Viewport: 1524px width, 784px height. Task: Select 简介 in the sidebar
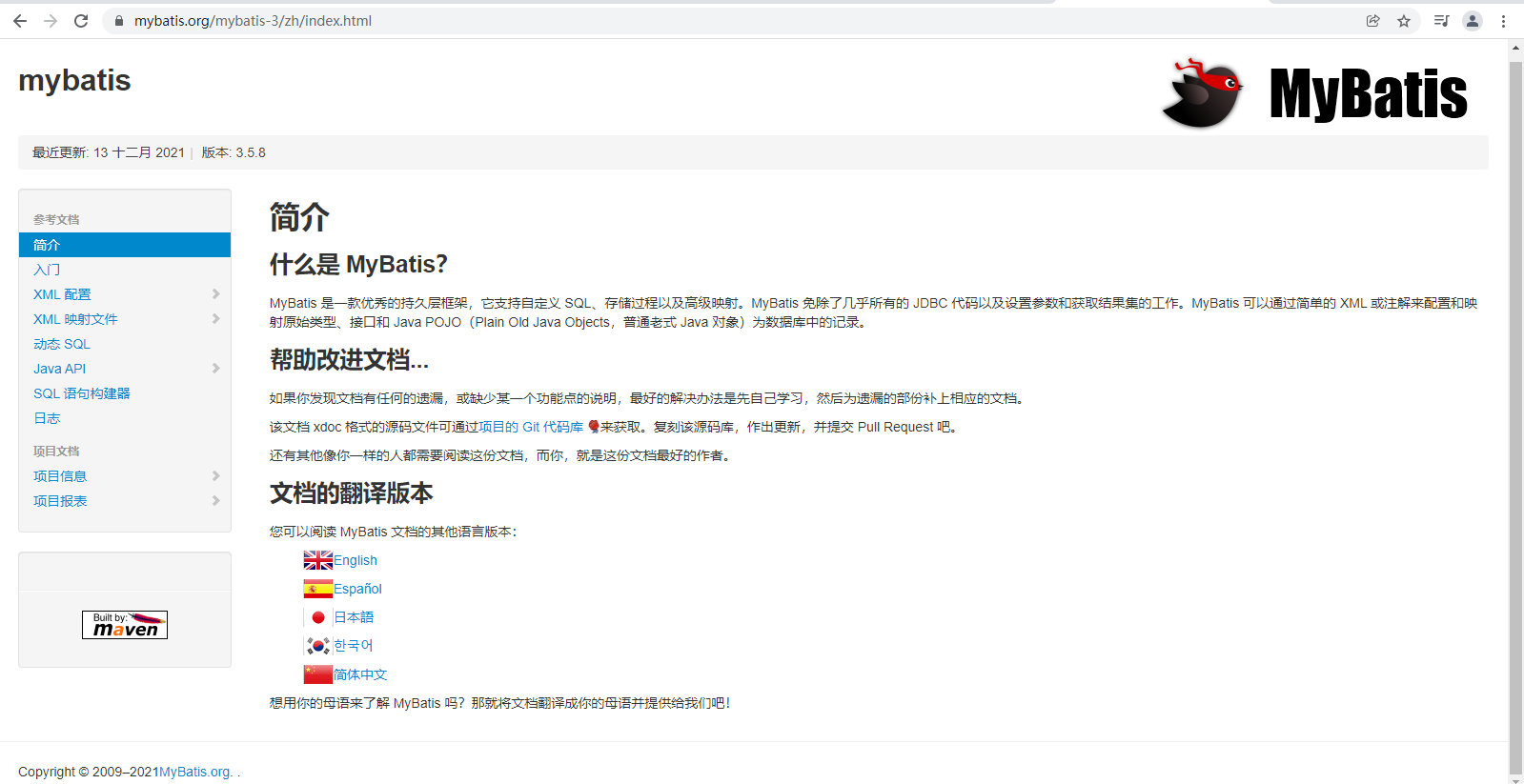click(125, 245)
